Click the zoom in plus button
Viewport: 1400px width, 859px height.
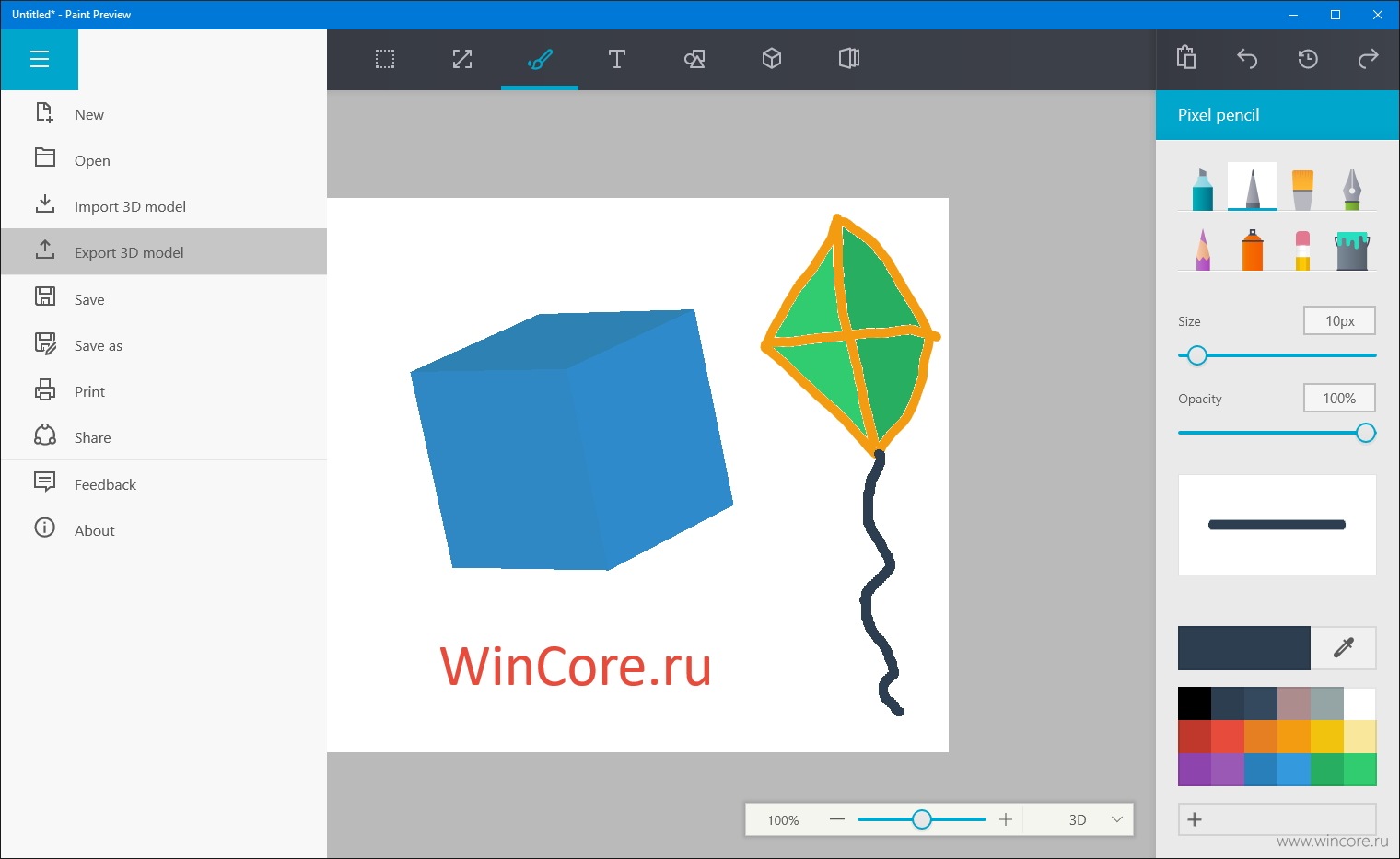[1006, 819]
